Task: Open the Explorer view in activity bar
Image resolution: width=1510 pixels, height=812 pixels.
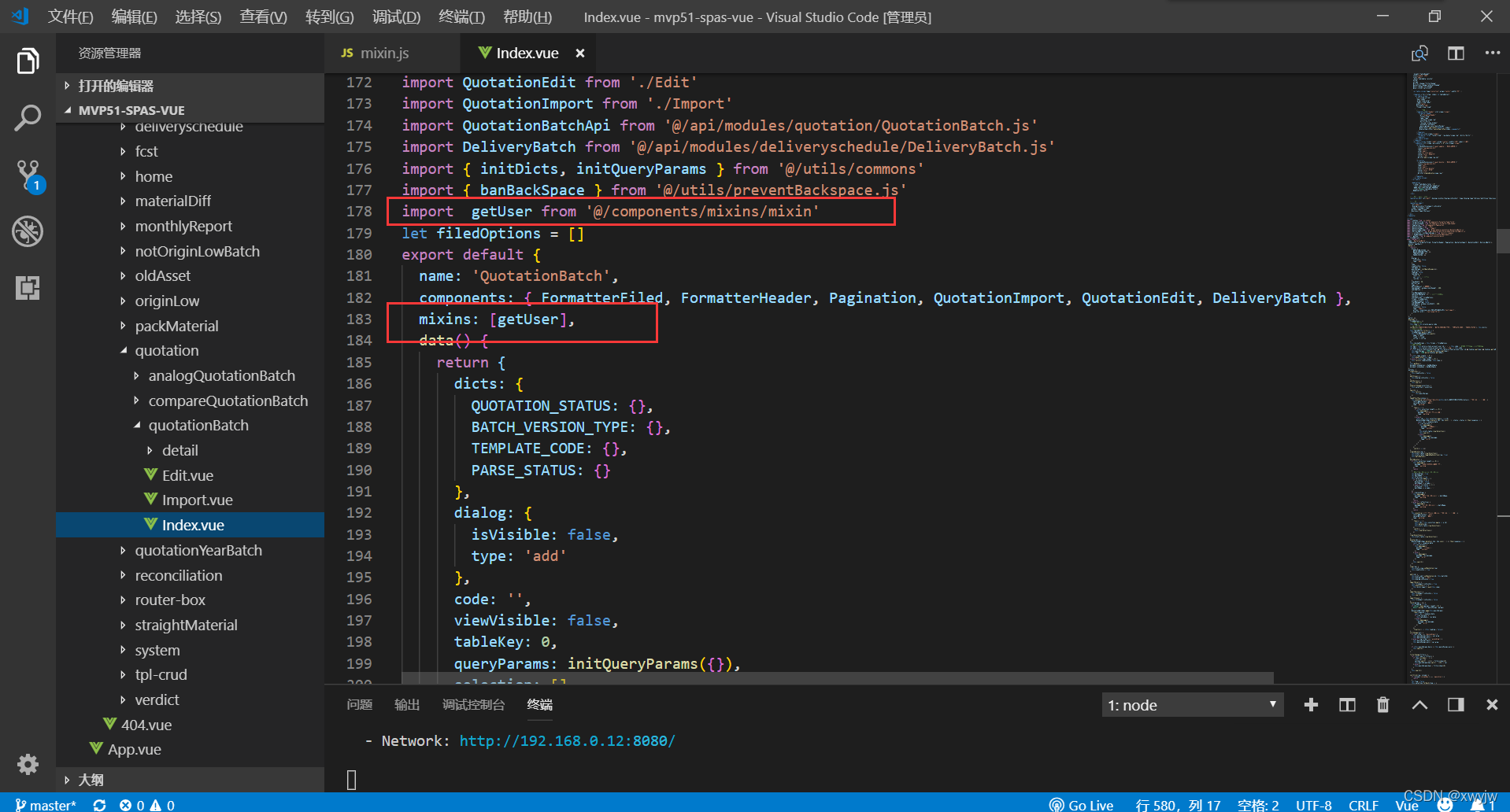Action: pyautogui.click(x=28, y=61)
